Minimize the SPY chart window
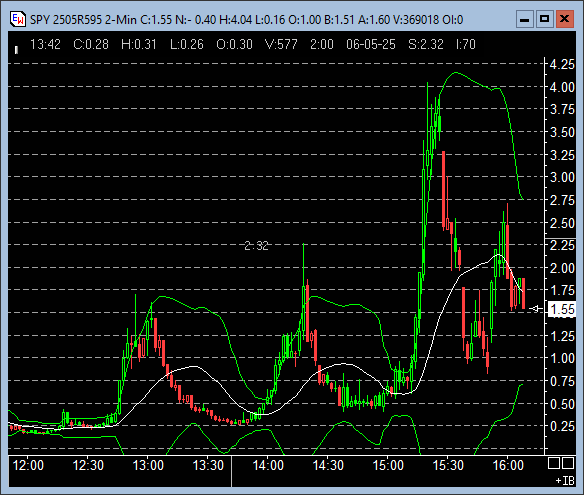The image size is (584, 495). [525, 19]
